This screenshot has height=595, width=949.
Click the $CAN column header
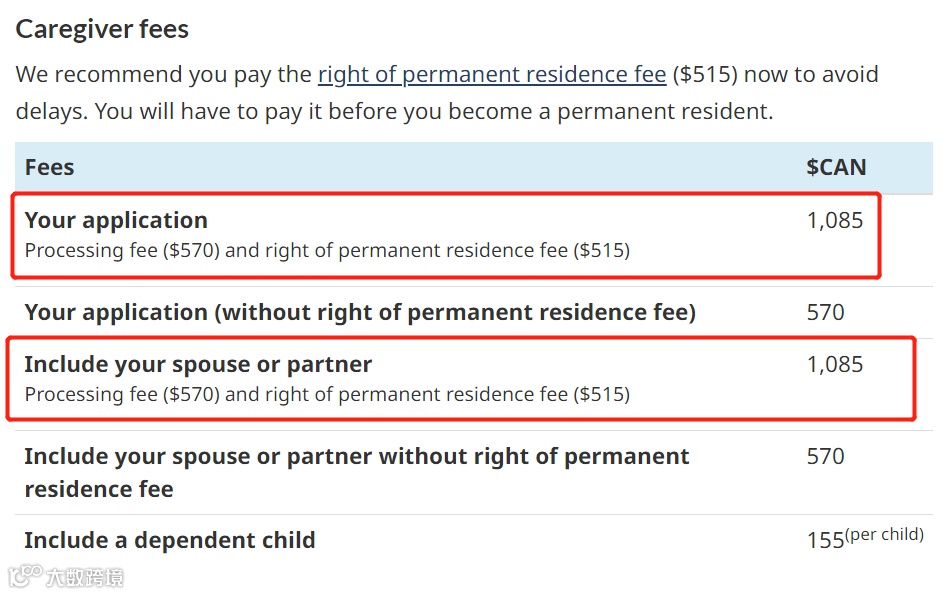tap(836, 167)
